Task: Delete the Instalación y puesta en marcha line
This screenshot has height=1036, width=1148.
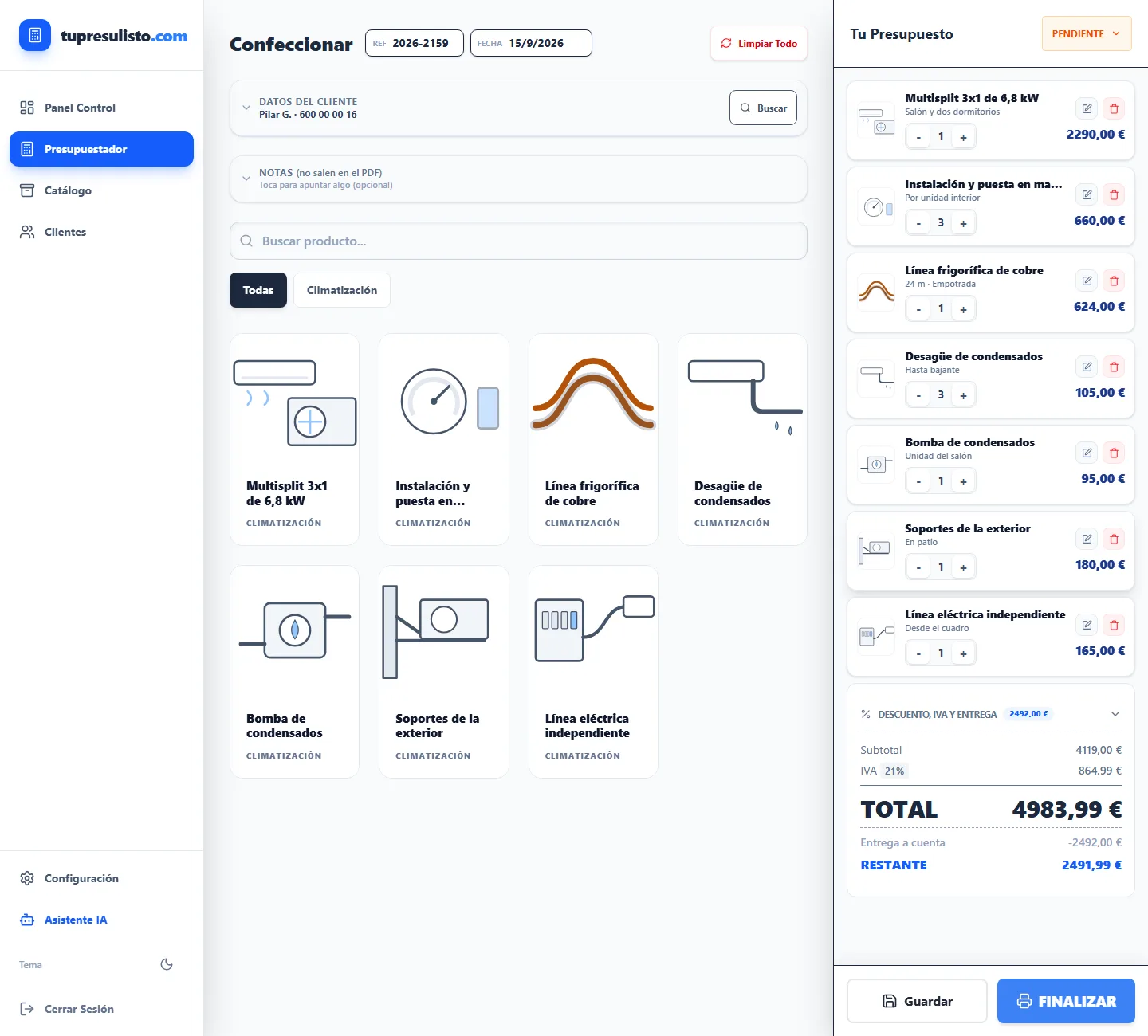Action: pyautogui.click(x=1114, y=194)
